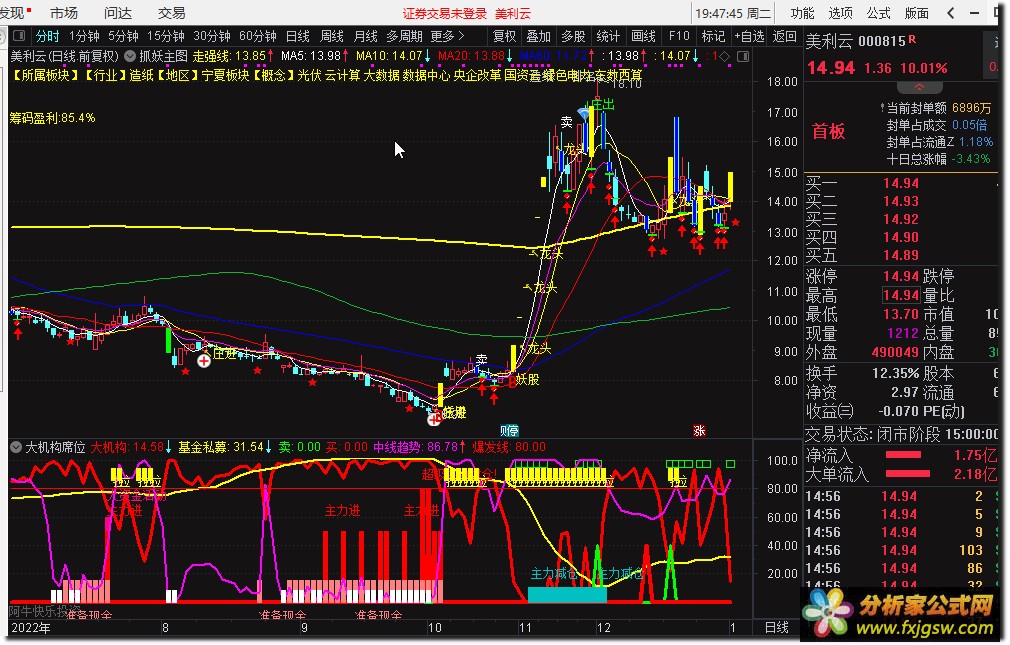The height and width of the screenshot is (645, 1010).
Task: Click the 换手 value 12.35%
Action: 895,373
